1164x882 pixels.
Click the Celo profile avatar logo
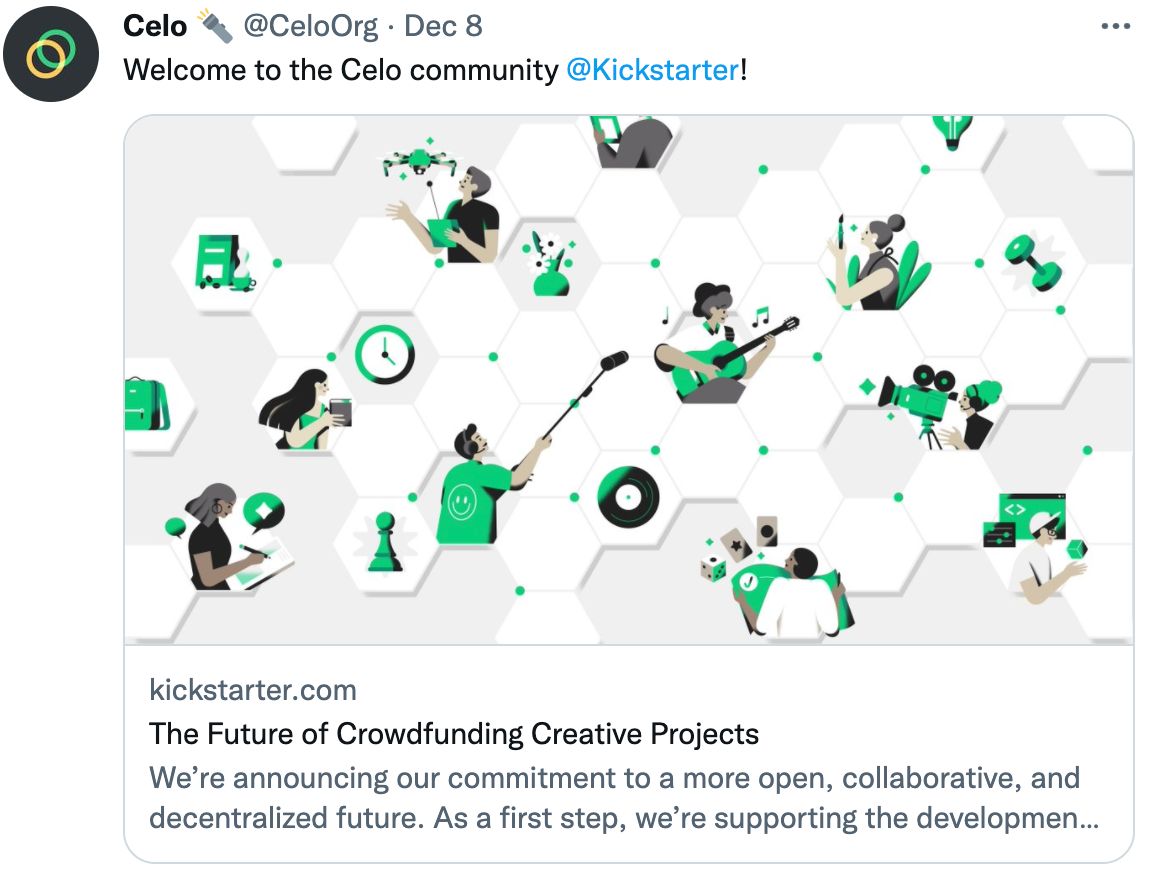click(x=51, y=53)
